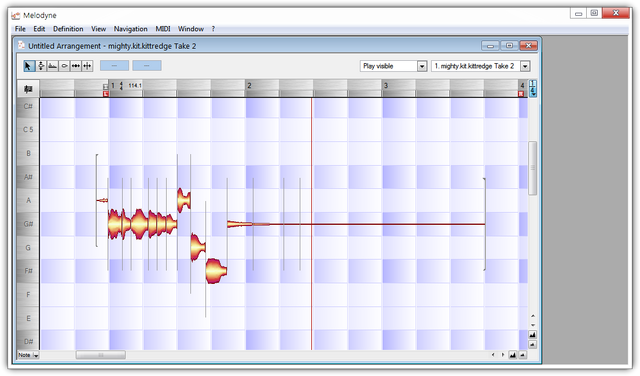The width and height of the screenshot is (640, 376).
Task: Select the amplitude tool
Action: [64, 66]
